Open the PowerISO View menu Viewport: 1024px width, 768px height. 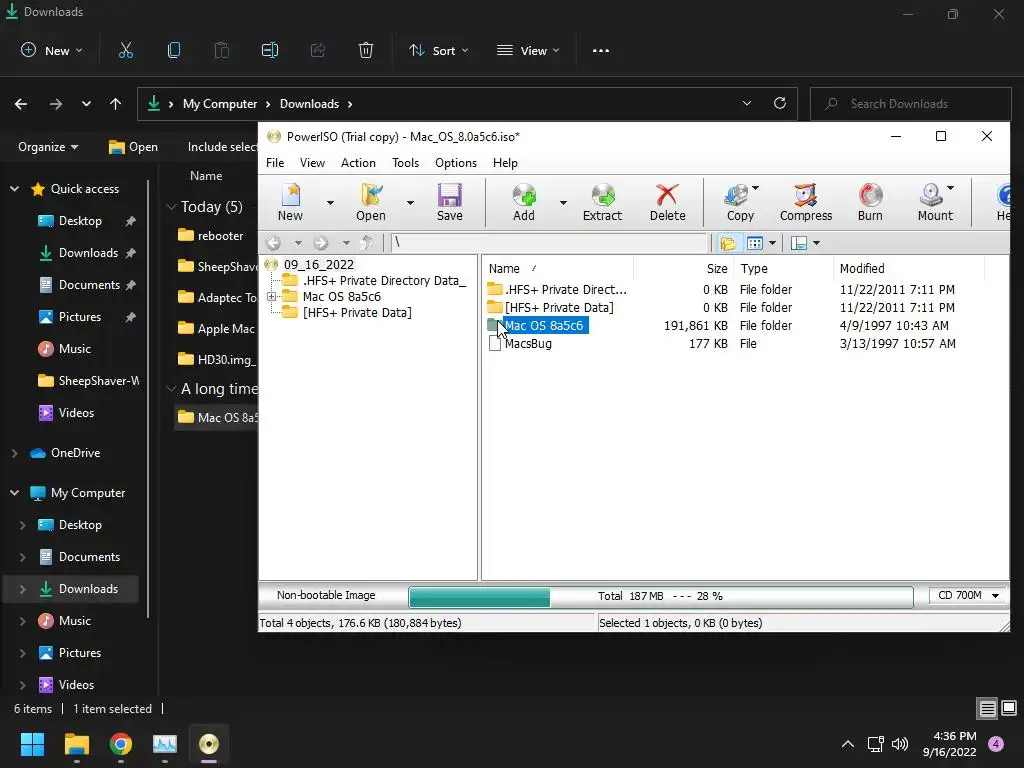[x=312, y=163]
